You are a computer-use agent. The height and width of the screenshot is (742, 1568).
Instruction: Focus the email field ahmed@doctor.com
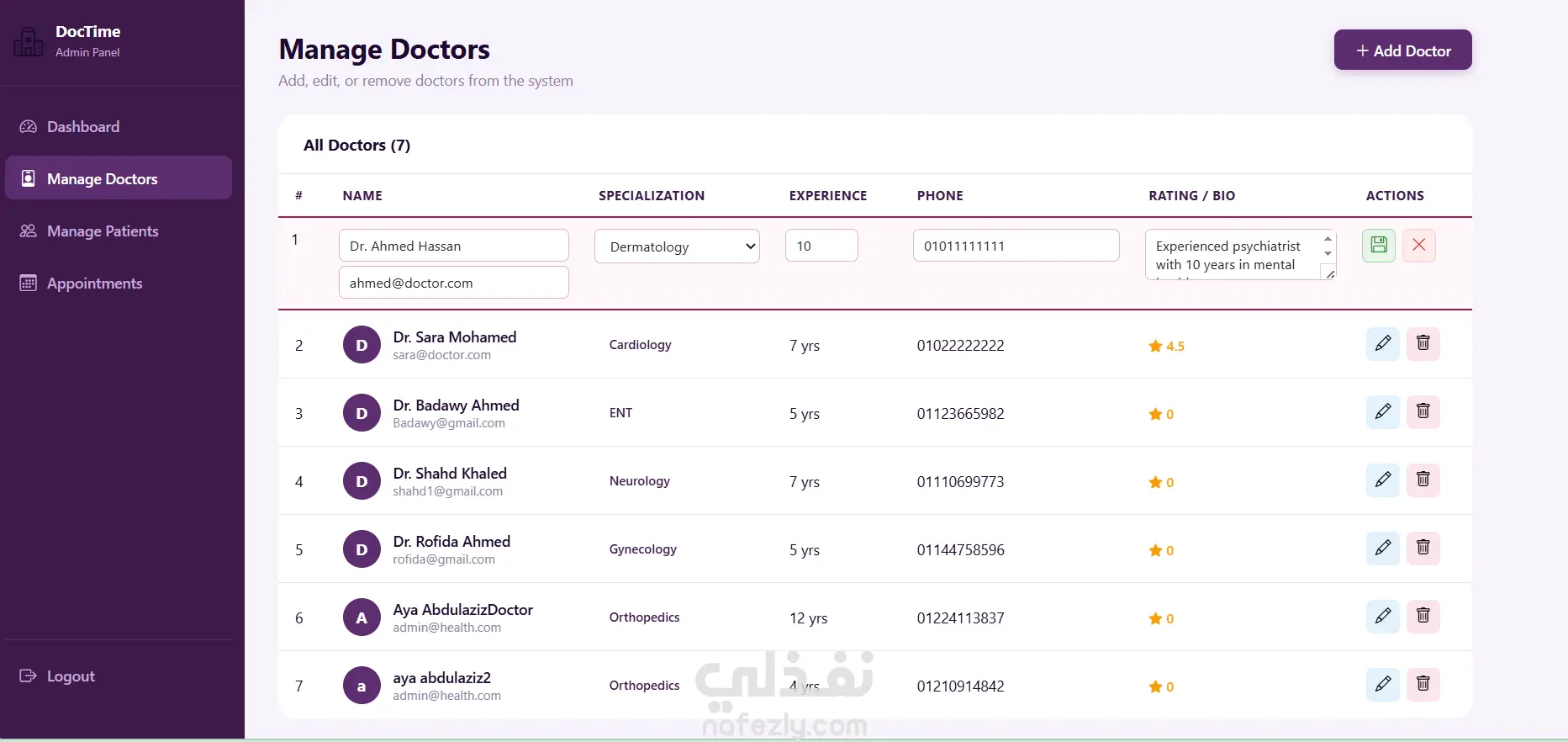coord(453,283)
